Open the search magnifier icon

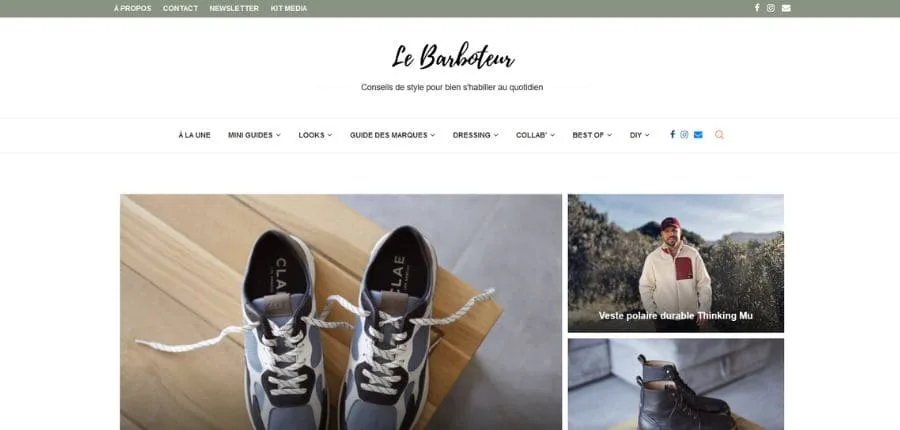[x=719, y=134]
